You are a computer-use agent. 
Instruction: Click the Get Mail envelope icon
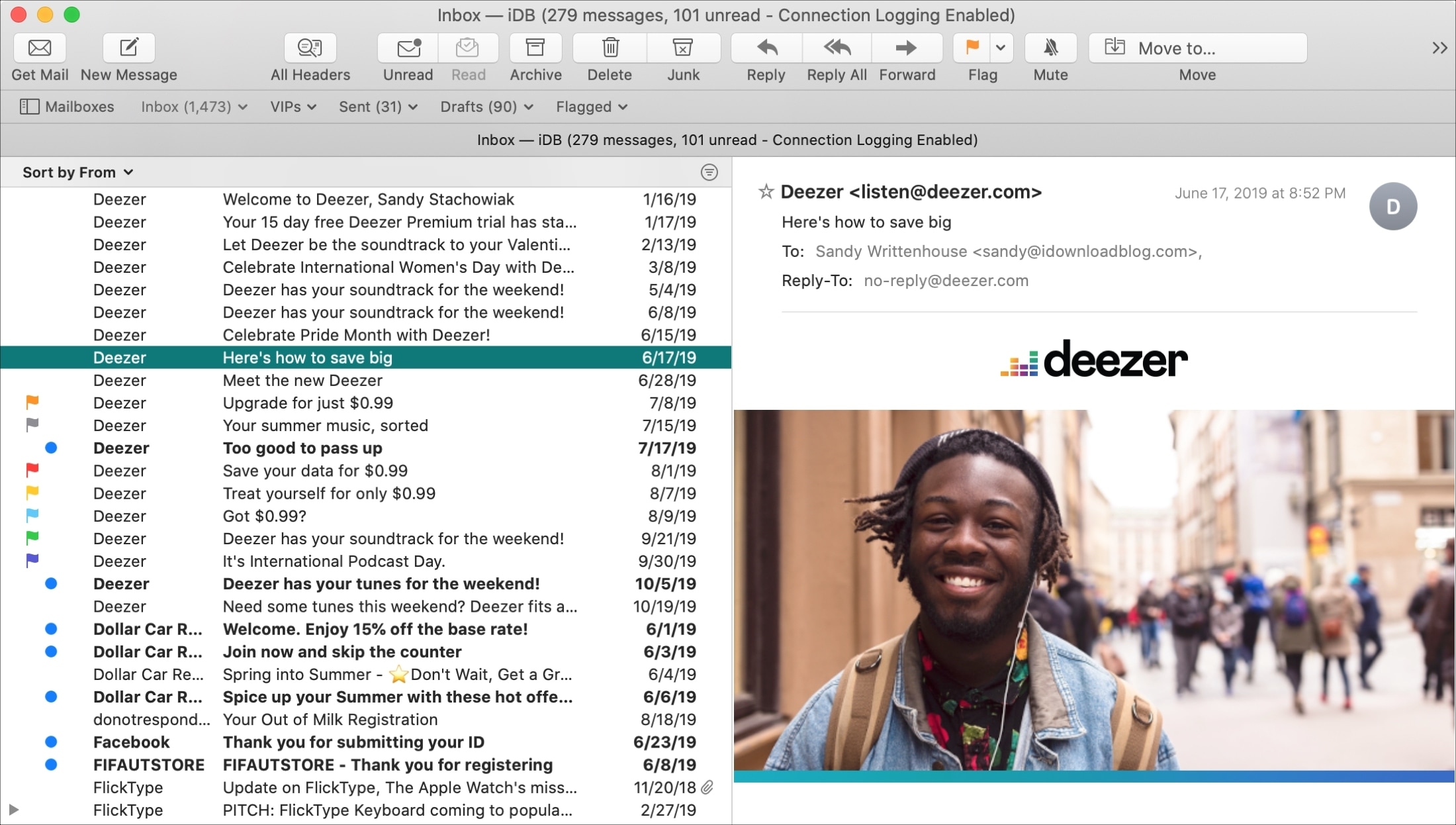40,48
